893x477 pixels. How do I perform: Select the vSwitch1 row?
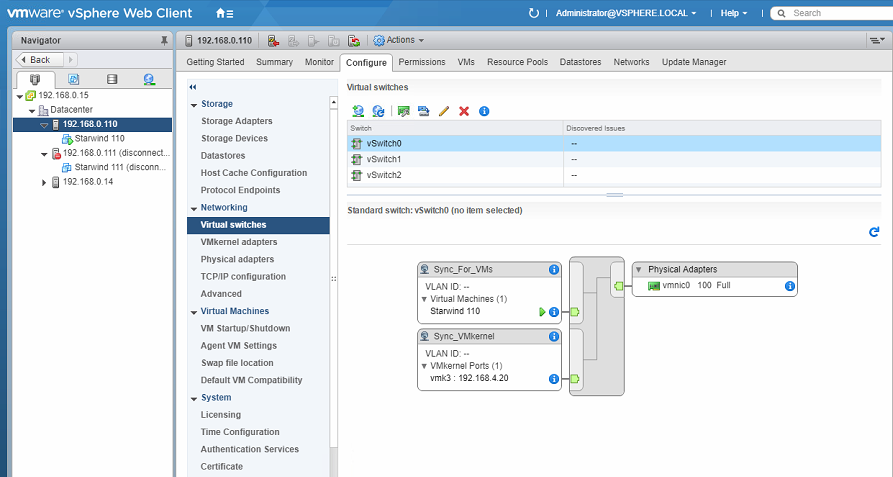(614, 159)
